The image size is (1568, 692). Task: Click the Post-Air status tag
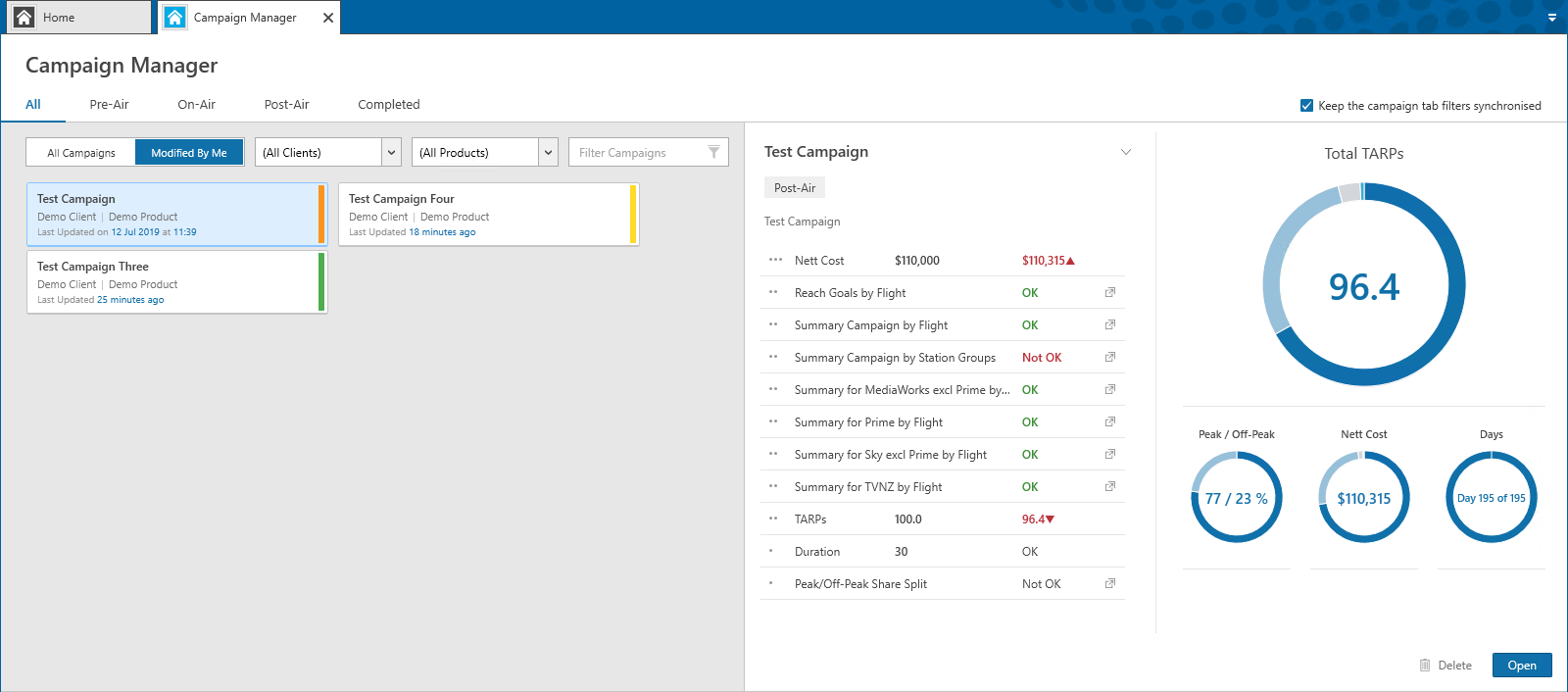[795, 187]
